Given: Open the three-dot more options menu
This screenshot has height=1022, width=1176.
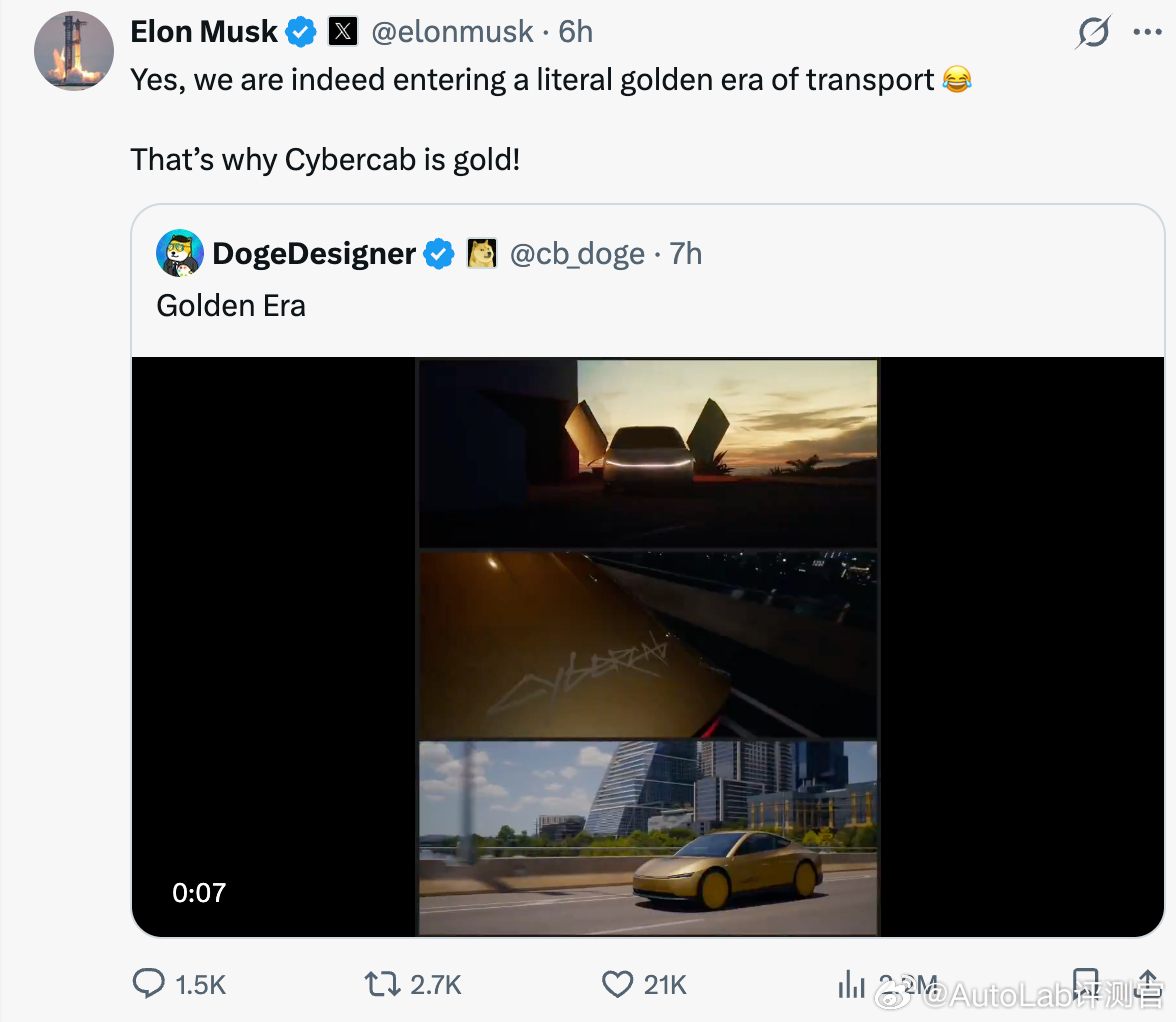Looking at the screenshot, I should (x=1148, y=32).
